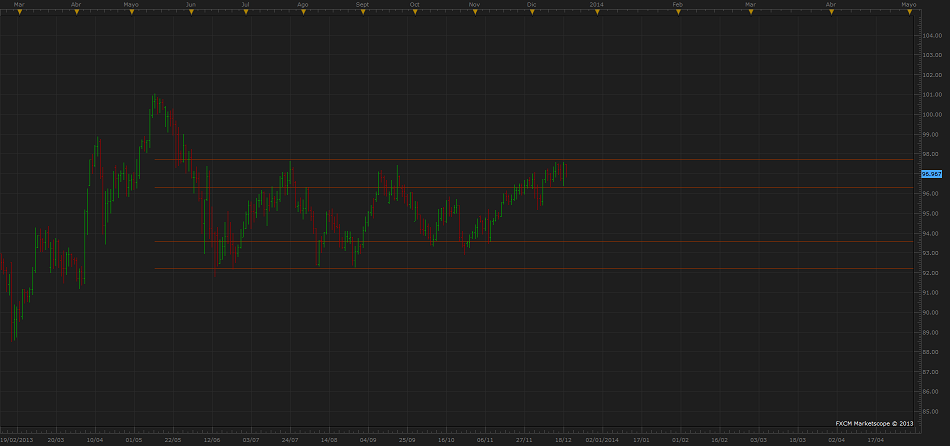Click the Jul month label on top axis

tap(246, 5)
